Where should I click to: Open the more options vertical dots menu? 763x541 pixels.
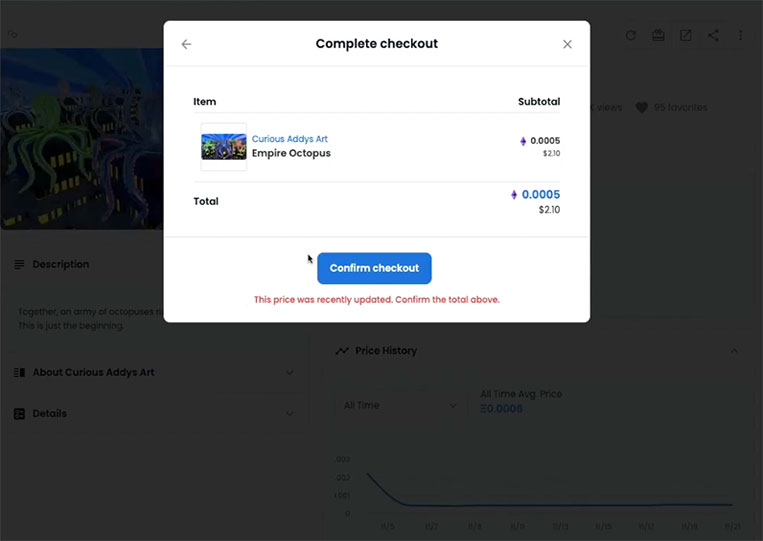coord(740,35)
